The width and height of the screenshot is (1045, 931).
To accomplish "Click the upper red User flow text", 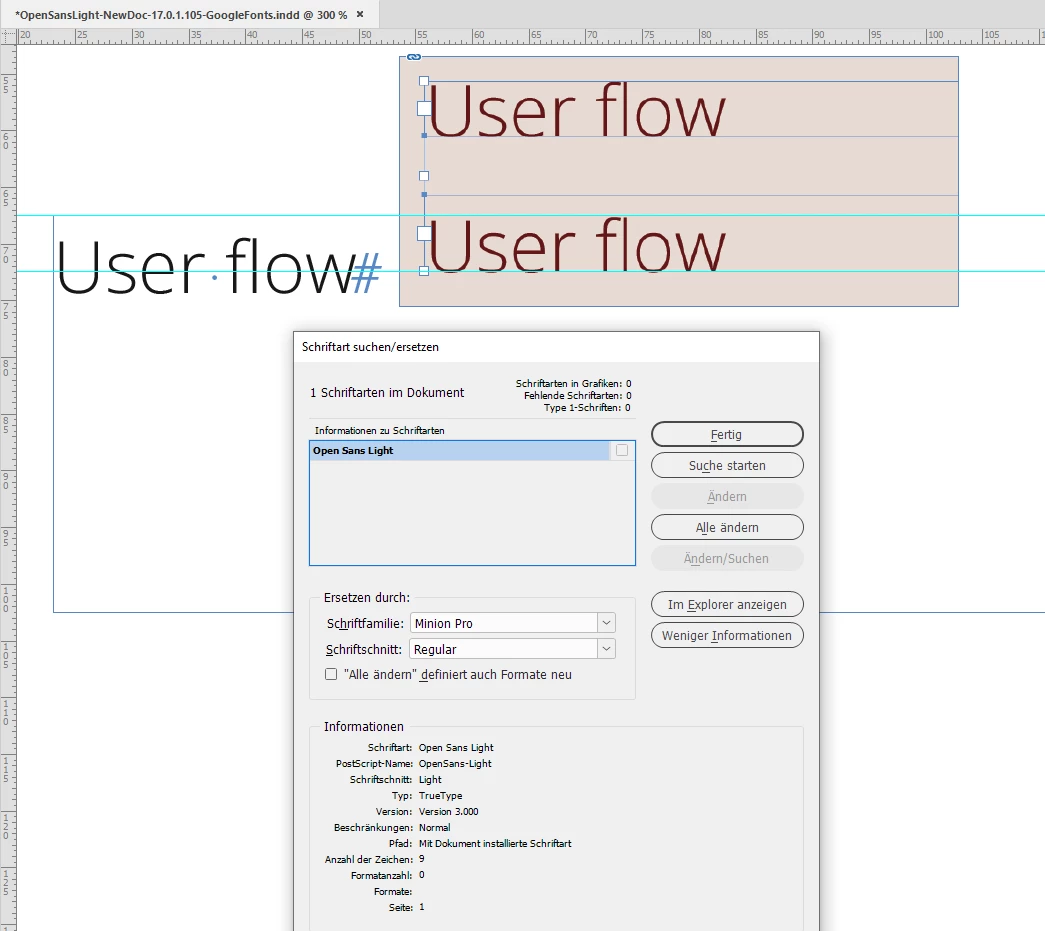I will coord(577,111).
